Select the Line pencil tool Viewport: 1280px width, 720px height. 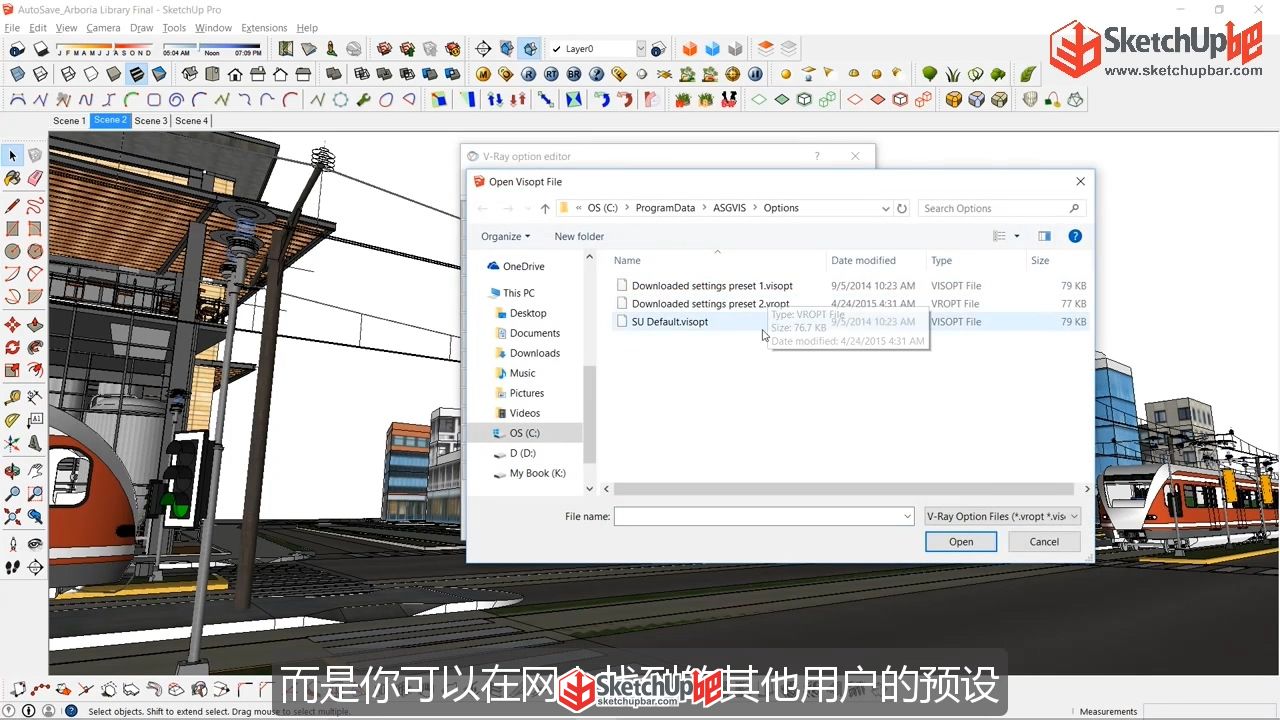12,206
